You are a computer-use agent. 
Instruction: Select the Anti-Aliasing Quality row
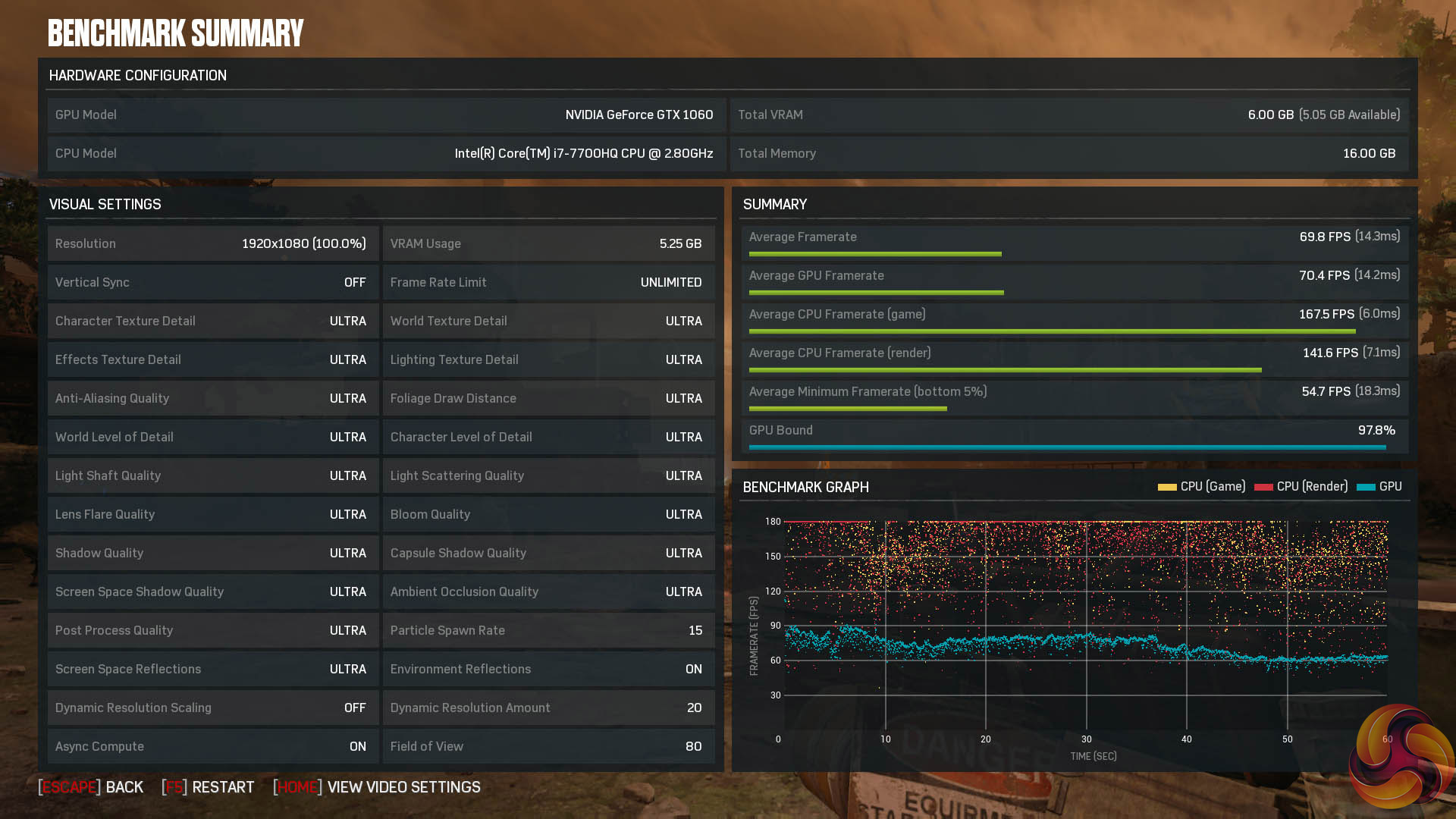(x=212, y=398)
